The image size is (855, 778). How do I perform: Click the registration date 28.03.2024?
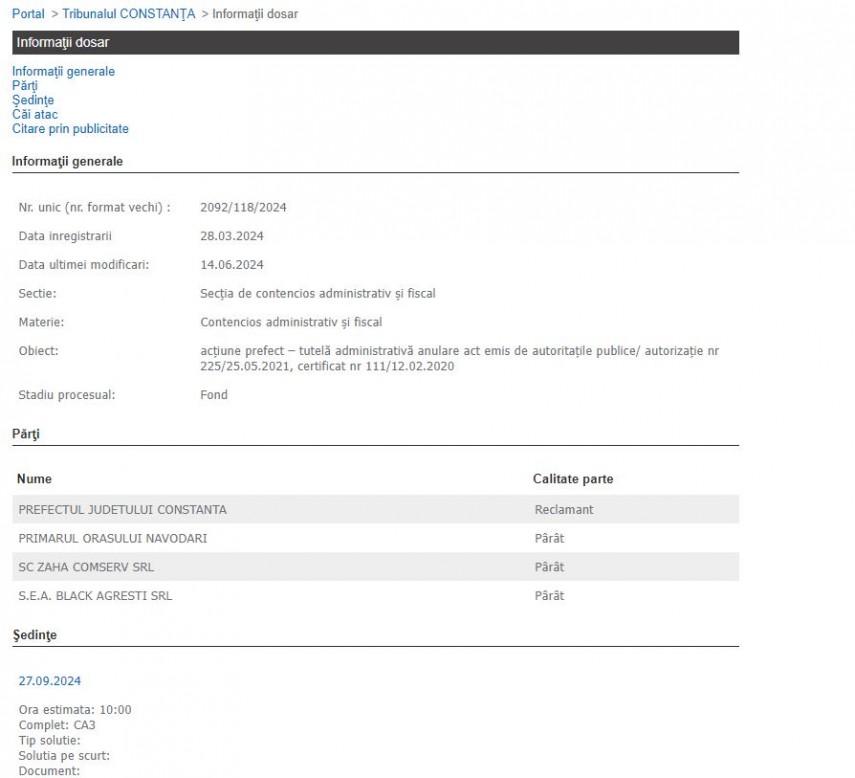[x=232, y=236]
